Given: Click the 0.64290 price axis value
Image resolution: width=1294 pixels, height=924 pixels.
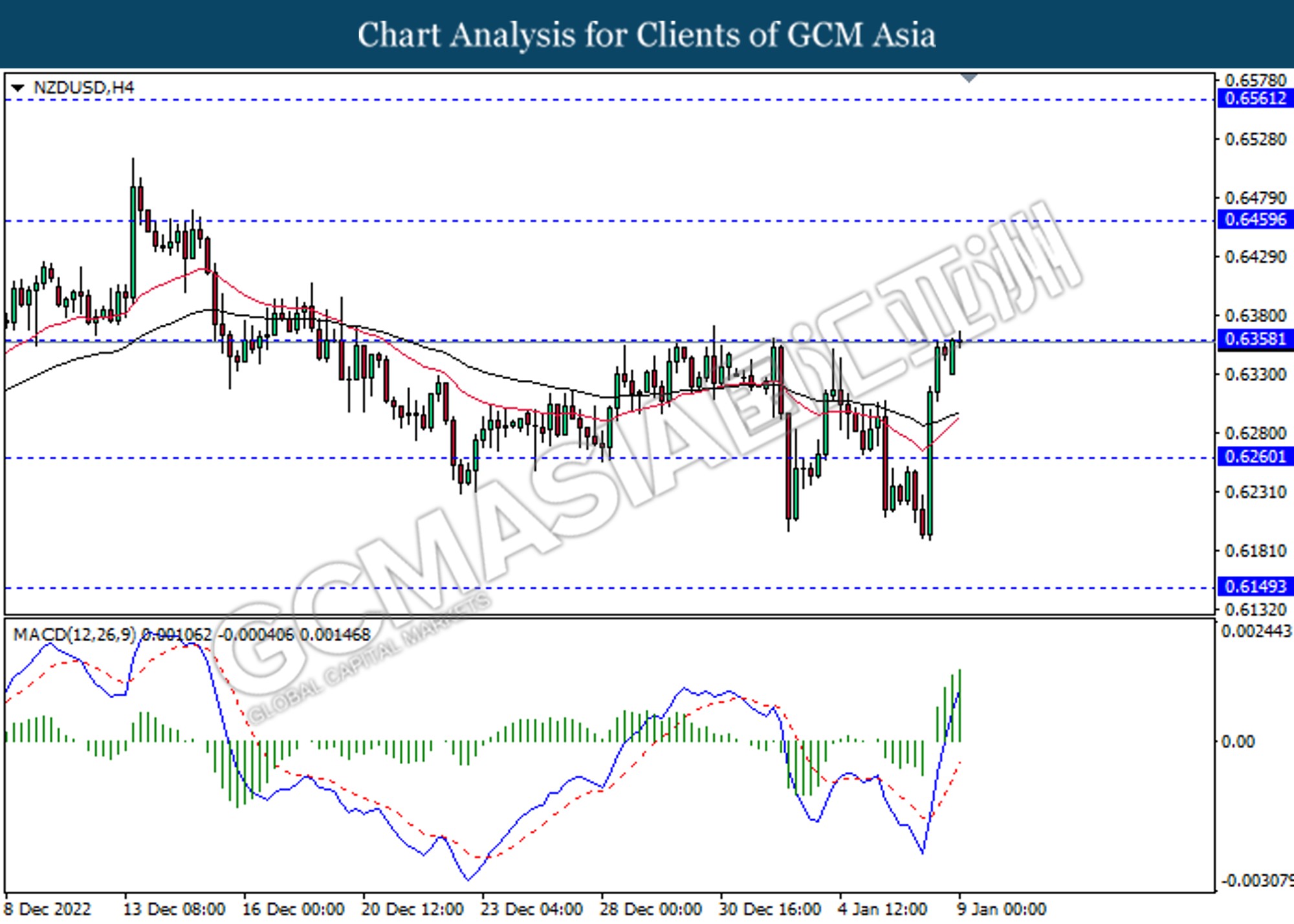Looking at the screenshot, I should point(1256,257).
